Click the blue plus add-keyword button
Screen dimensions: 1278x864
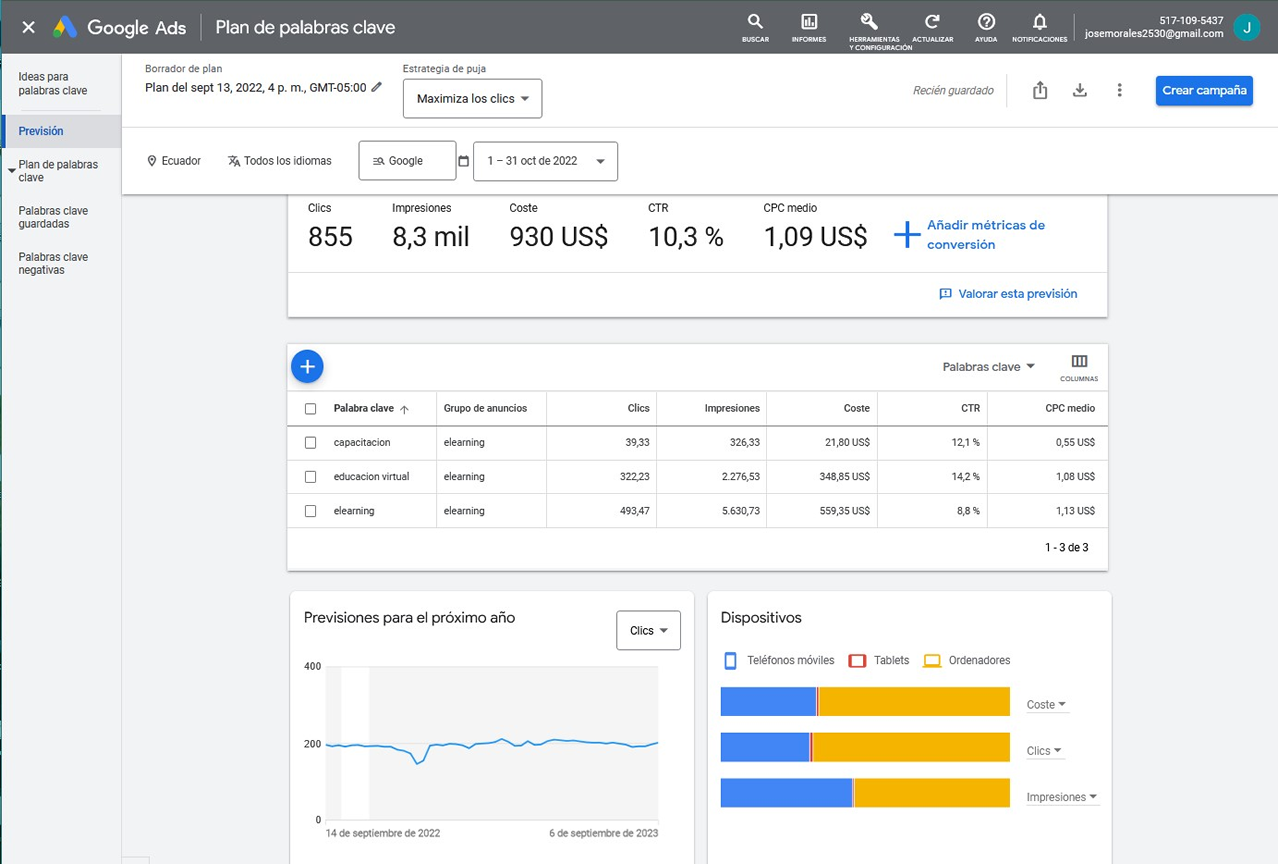[x=308, y=367]
